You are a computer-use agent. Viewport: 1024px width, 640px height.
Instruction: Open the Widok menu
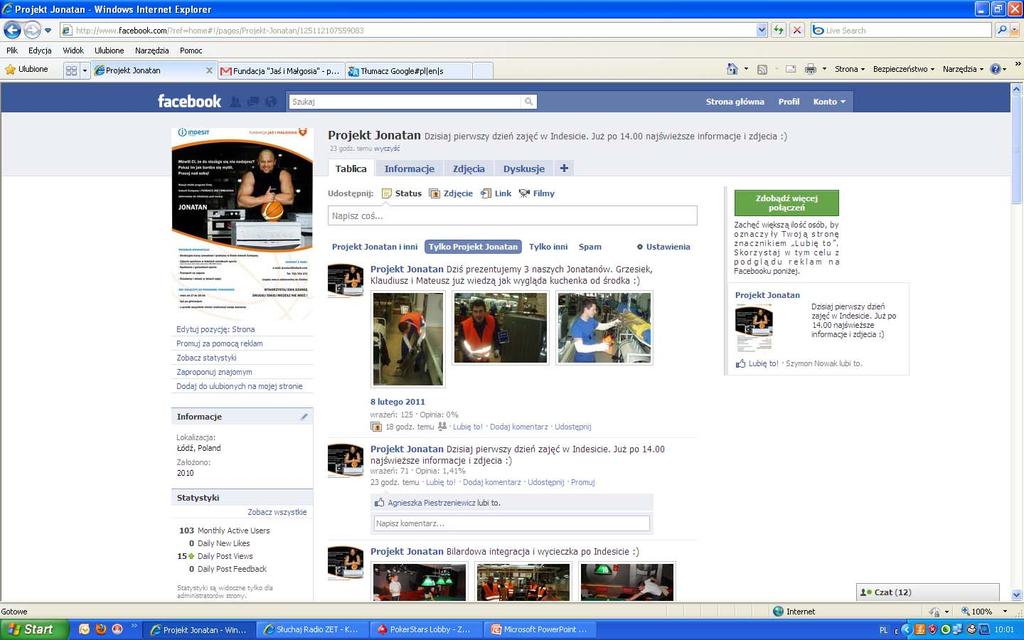click(73, 50)
